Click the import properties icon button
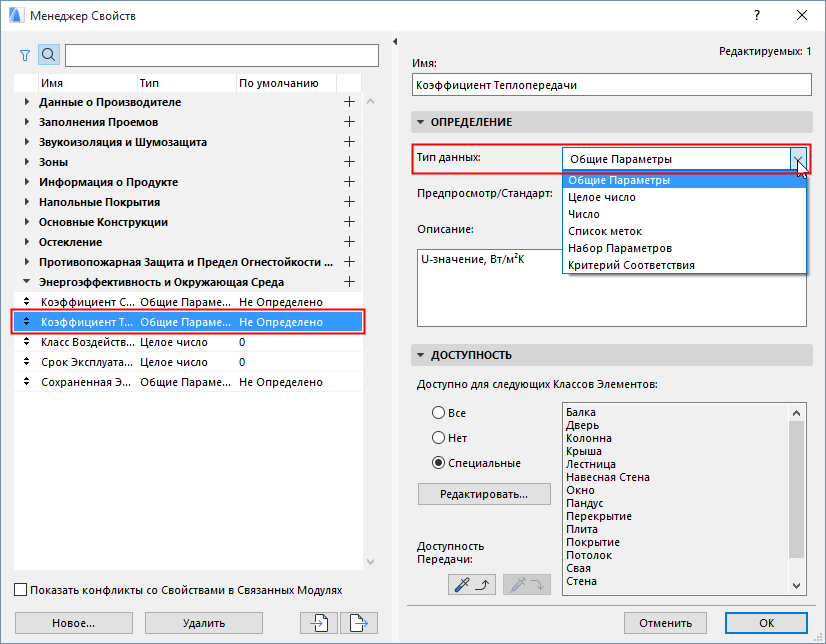The image size is (826, 644). click(319, 623)
